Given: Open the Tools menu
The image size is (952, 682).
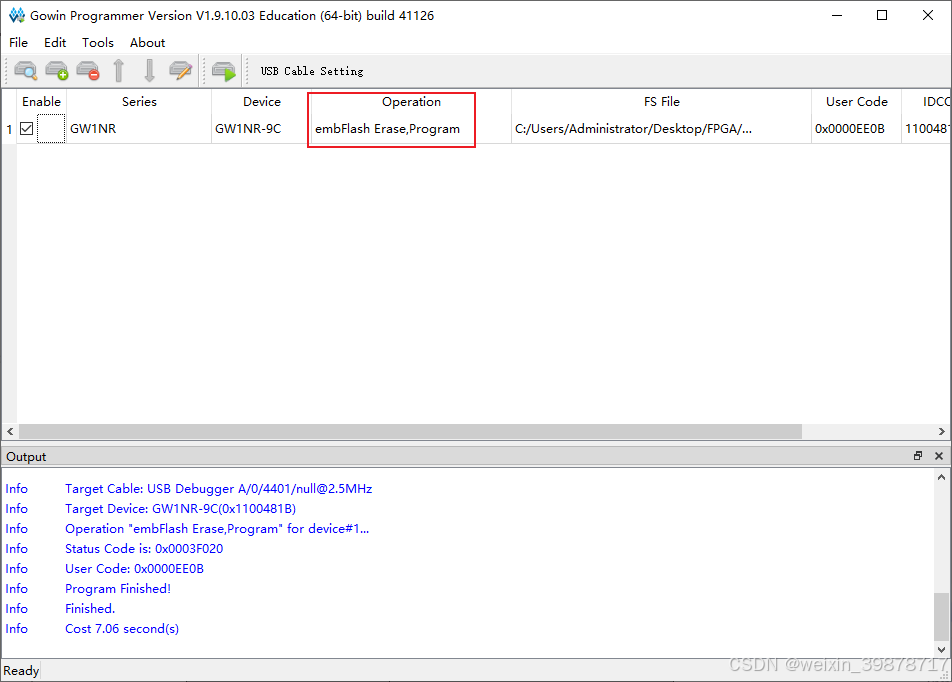Looking at the screenshot, I should tap(98, 43).
